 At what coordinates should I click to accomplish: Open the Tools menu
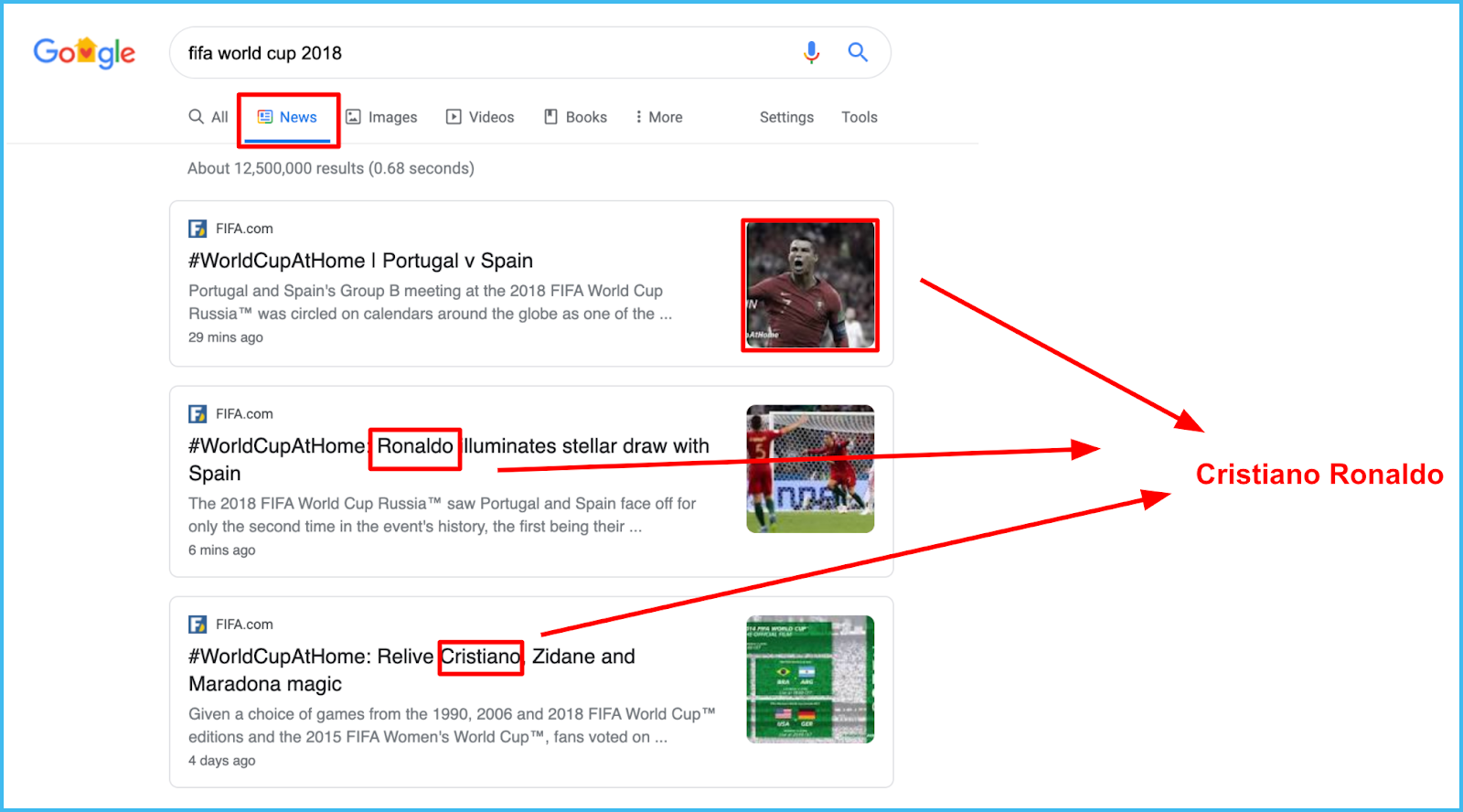860,117
